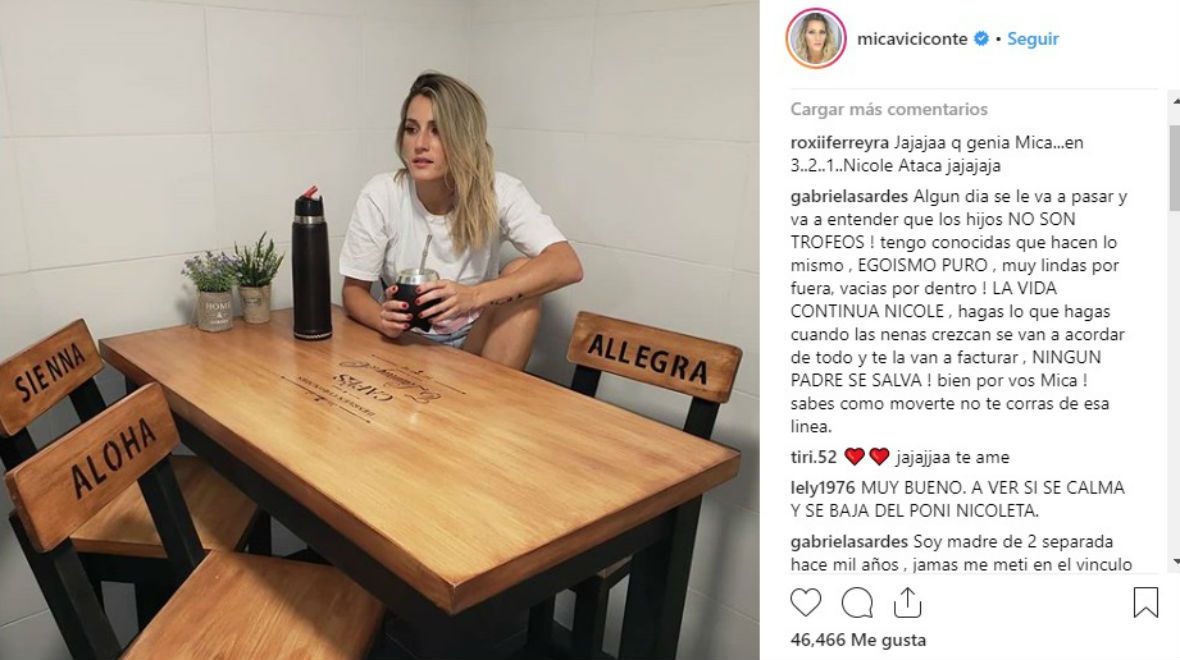Open gabrielasardes profile from first comment

pyautogui.click(x=850, y=197)
